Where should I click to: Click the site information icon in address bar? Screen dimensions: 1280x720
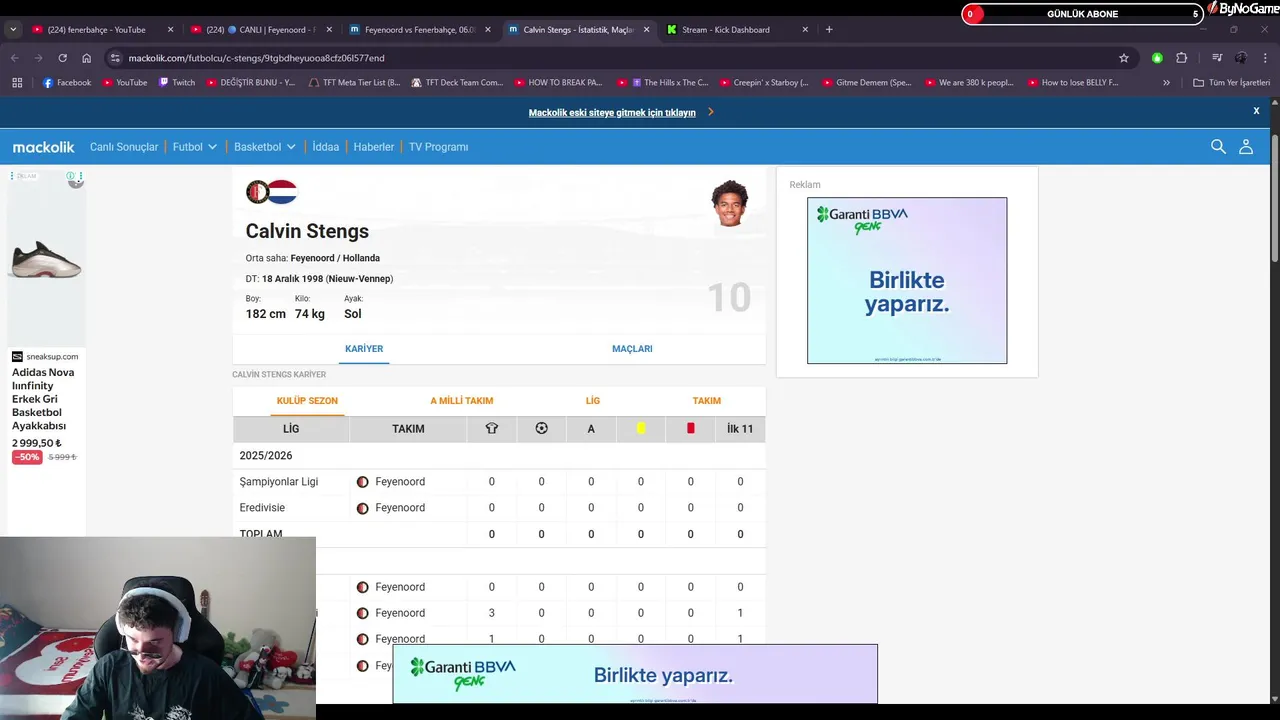tap(115, 58)
